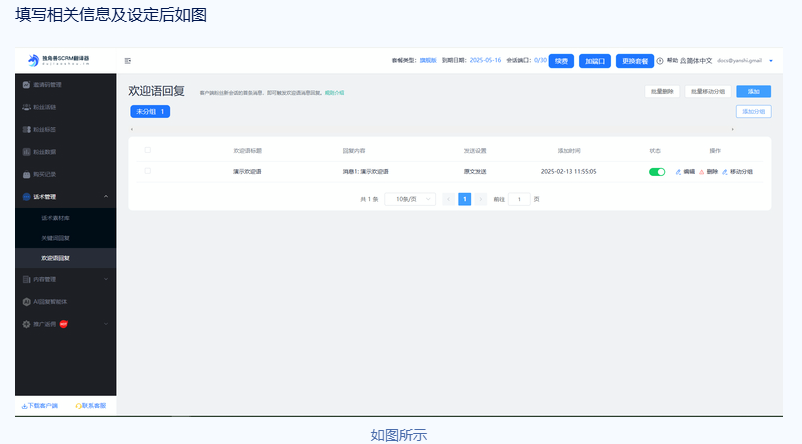Click the customer service headset icon
Image resolution: width=802 pixels, height=444 pixels.
point(78,406)
